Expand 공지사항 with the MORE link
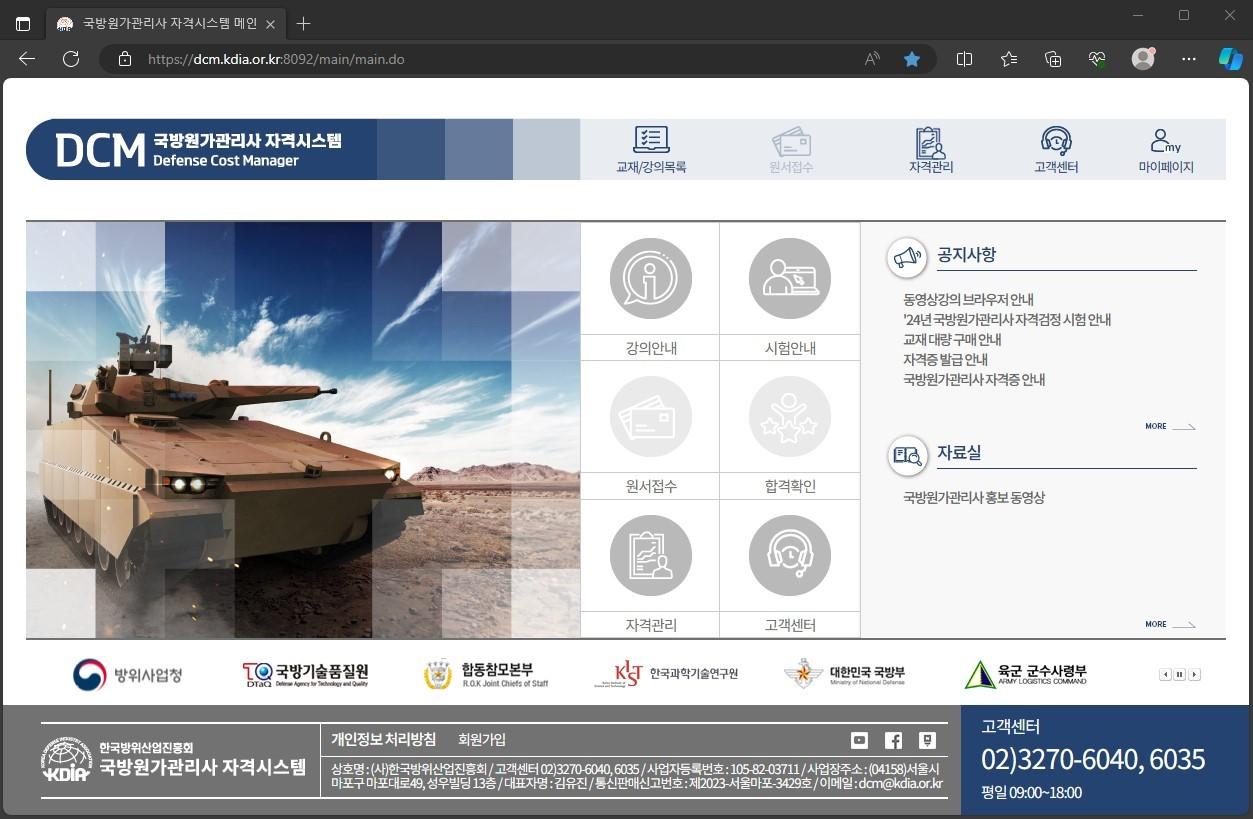This screenshot has height=819, width=1253. tap(1169, 427)
